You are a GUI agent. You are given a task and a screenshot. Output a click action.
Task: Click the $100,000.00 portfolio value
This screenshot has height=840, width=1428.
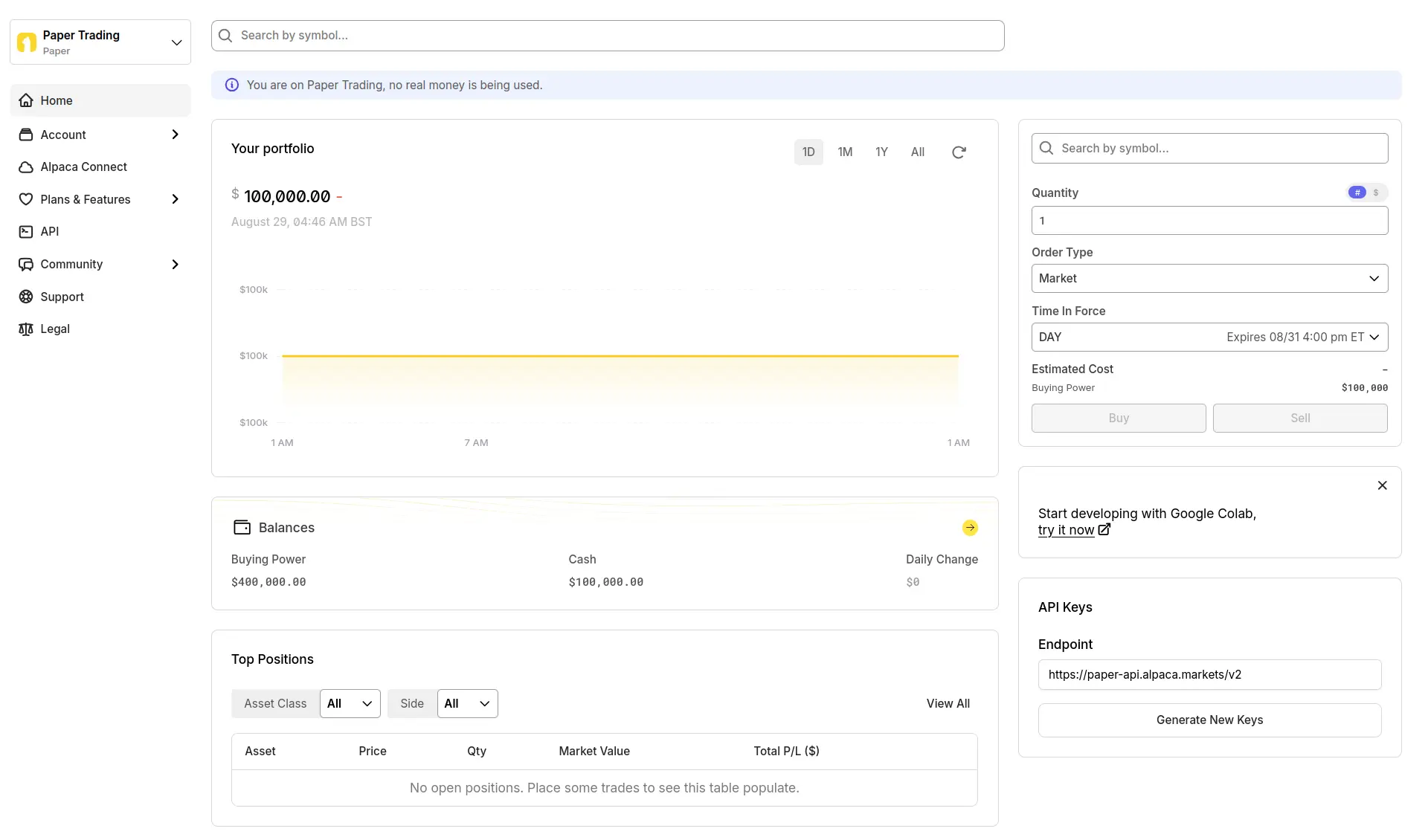coord(287,196)
